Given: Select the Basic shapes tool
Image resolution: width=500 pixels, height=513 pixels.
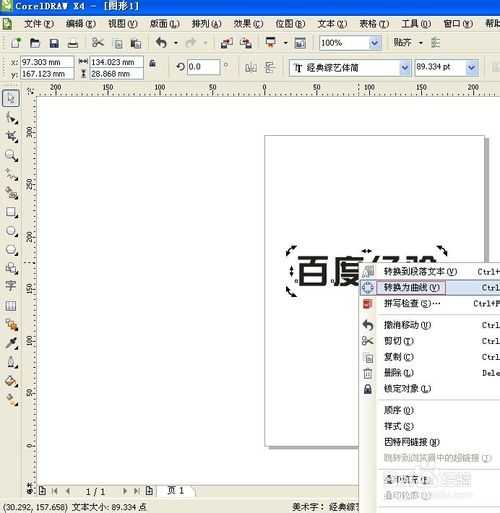Looking at the screenshot, I should tap(11, 268).
